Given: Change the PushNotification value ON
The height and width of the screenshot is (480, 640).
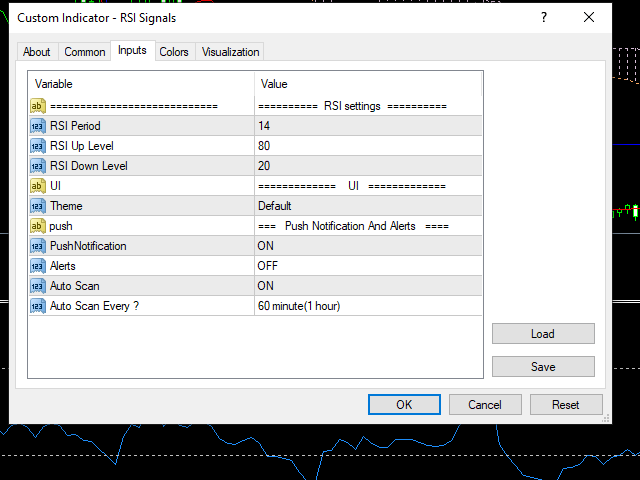Looking at the screenshot, I should (368, 246).
